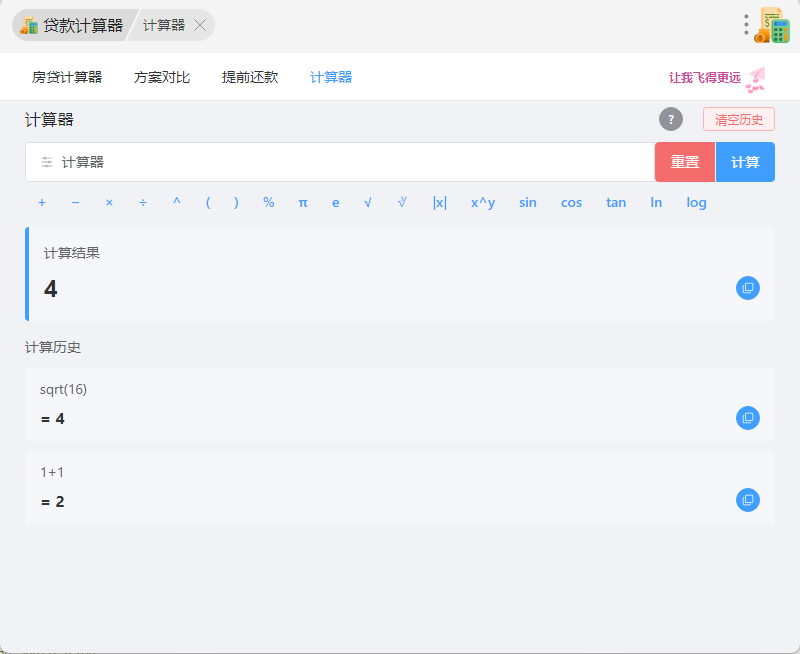Copy the sqrt(16) history result

click(747, 418)
